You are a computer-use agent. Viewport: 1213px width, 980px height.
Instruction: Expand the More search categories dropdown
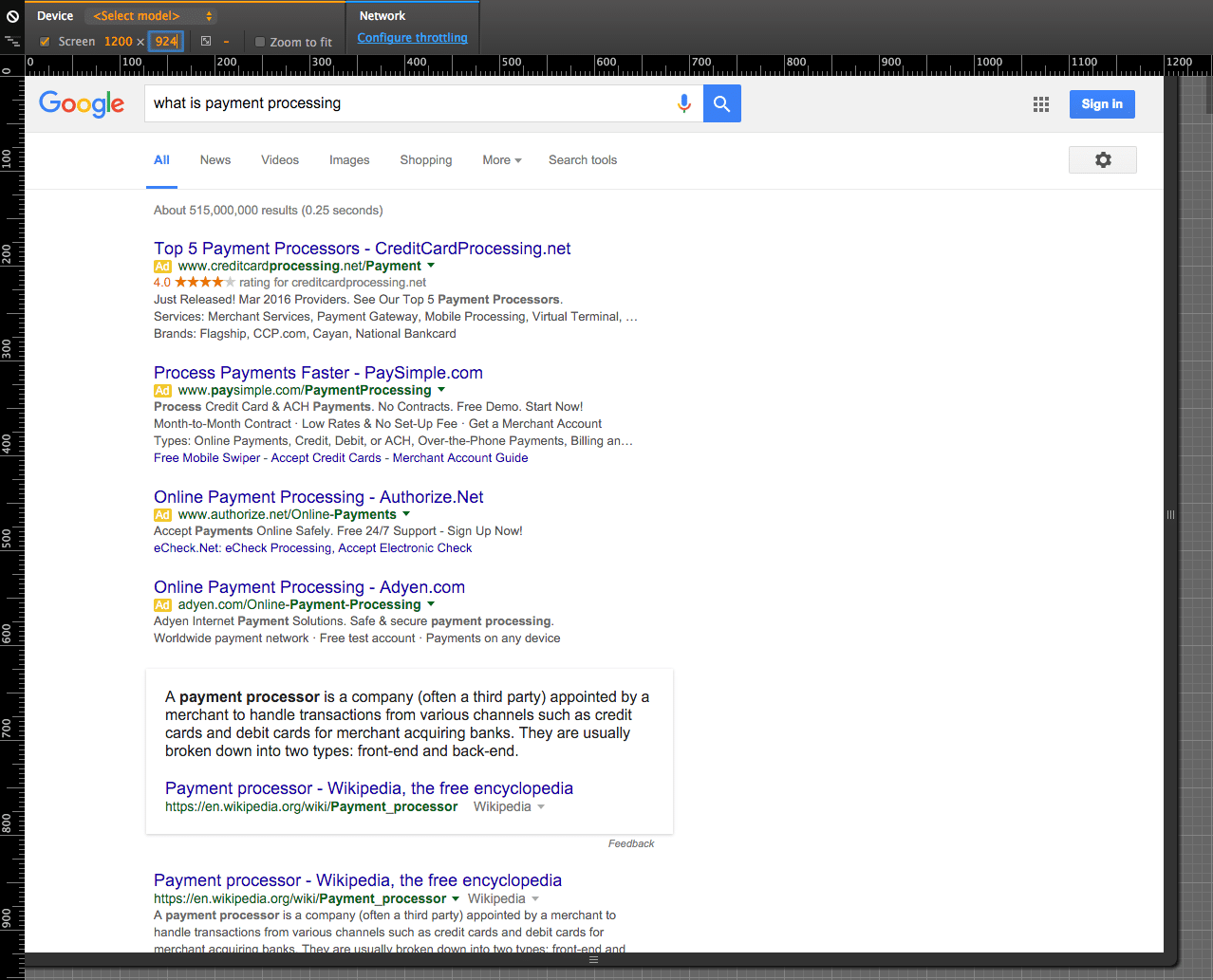(x=502, y=160)
